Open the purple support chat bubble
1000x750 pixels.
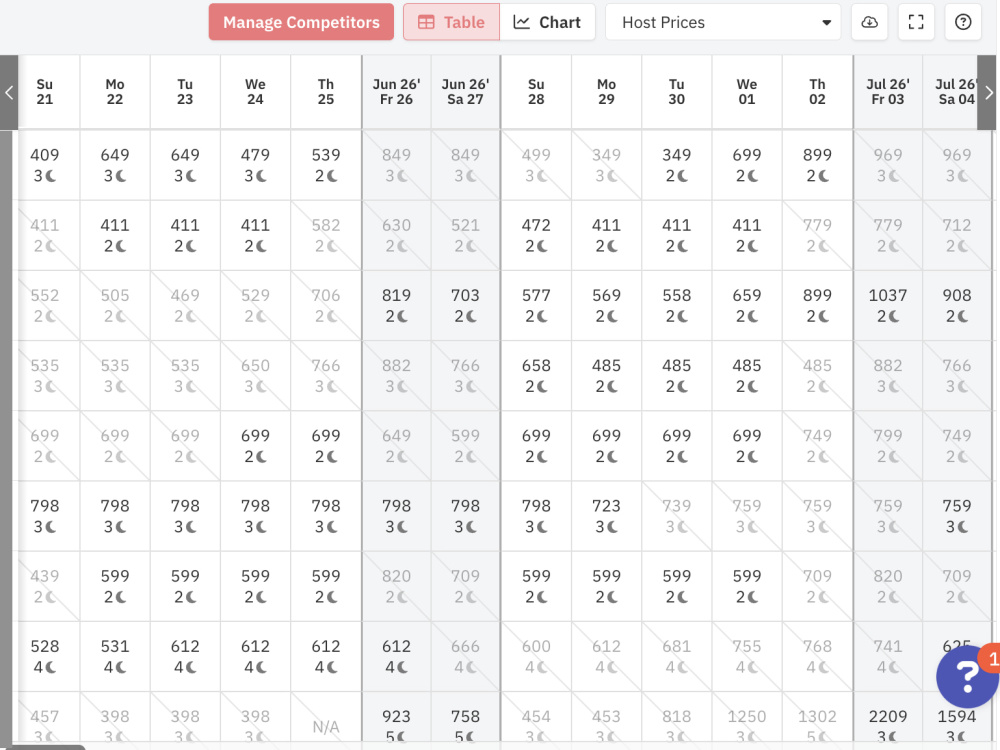pyautogui.click(x=967, y=676)
